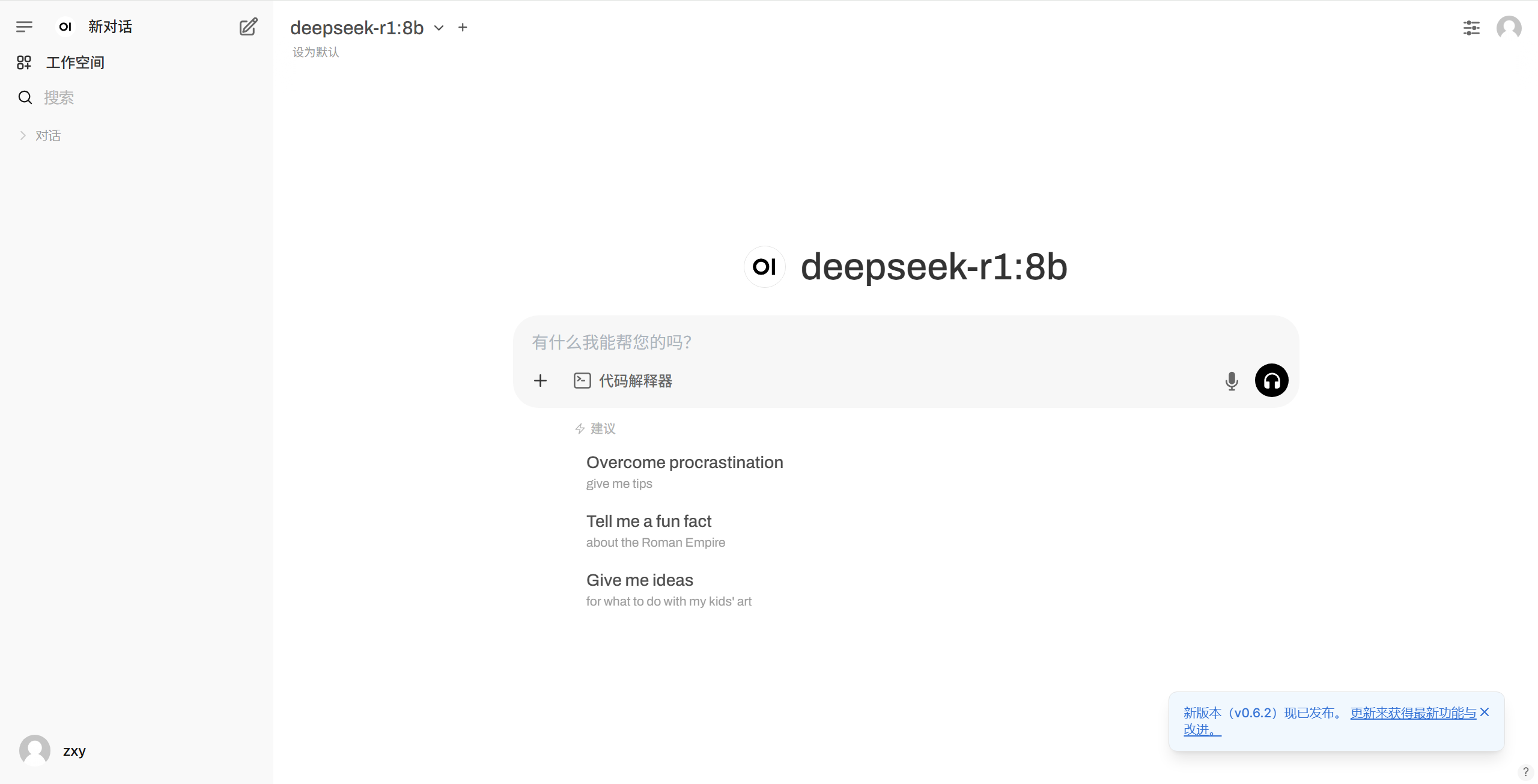Open the sidebar hamburger menu
The width and height of the screenshot is (1538, 784).
click(25, 26)
